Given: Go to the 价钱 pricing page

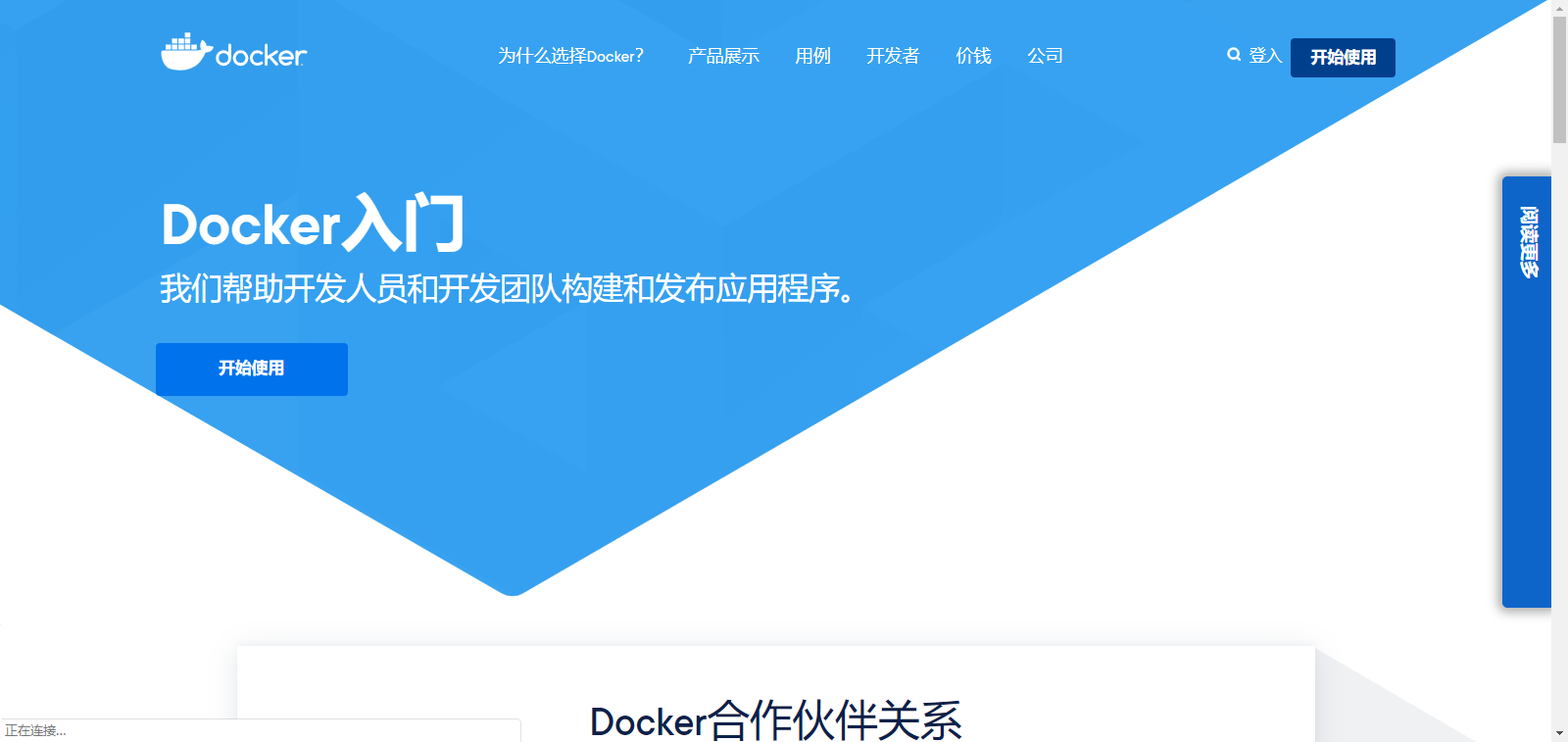Looking at the screenshot, I should [x=973, y=56].
